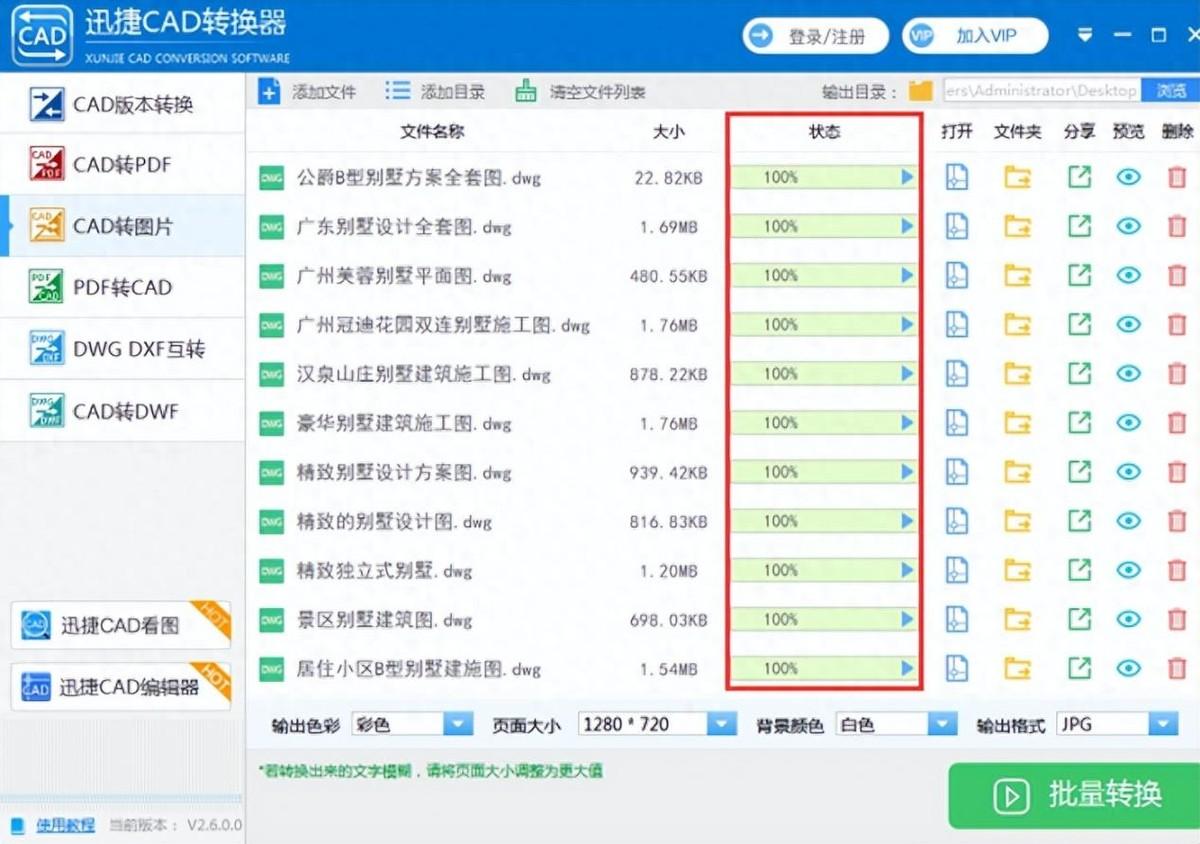
Task: Click the 文件名称 column header
Action: point(432,131)
